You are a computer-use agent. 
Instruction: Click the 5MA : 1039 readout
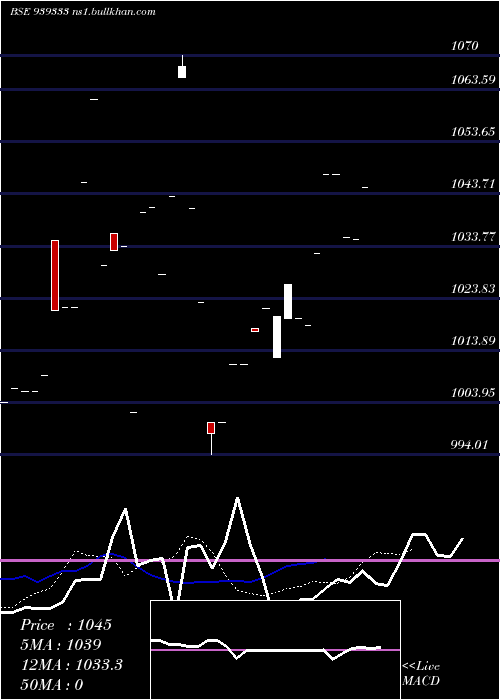click(61, 645)
